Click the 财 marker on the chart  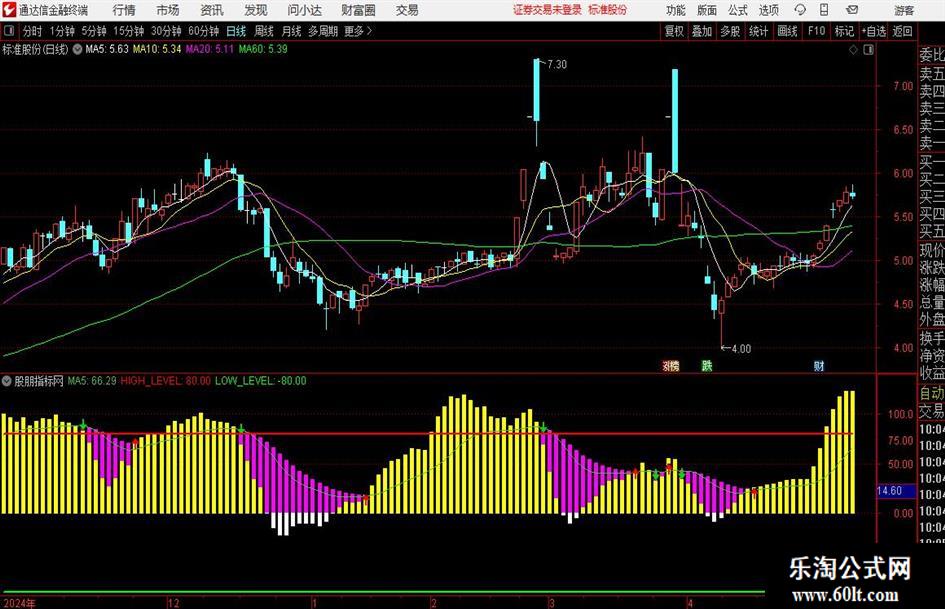(819, 365)
